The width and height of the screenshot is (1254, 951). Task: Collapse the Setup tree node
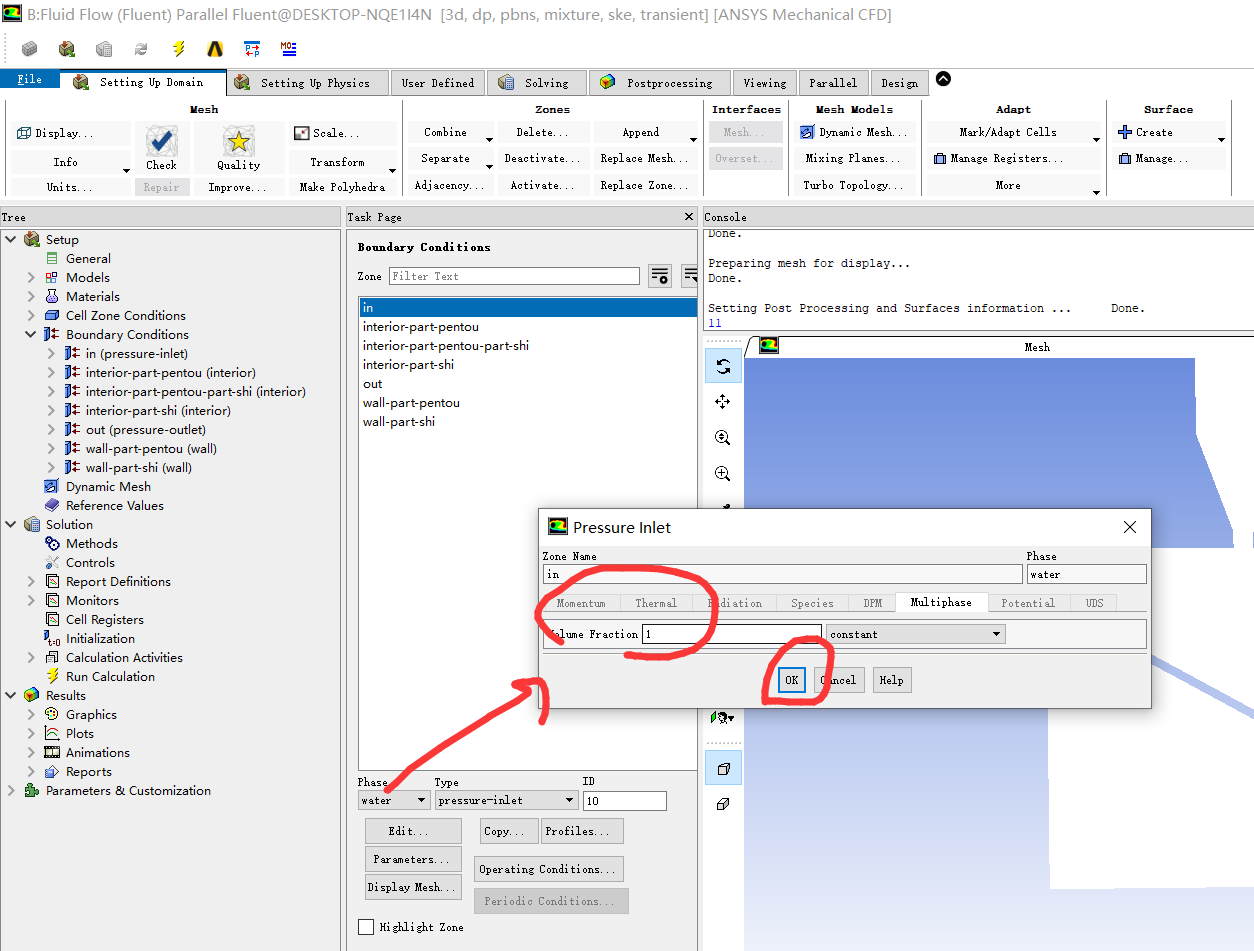click(11, 239)
